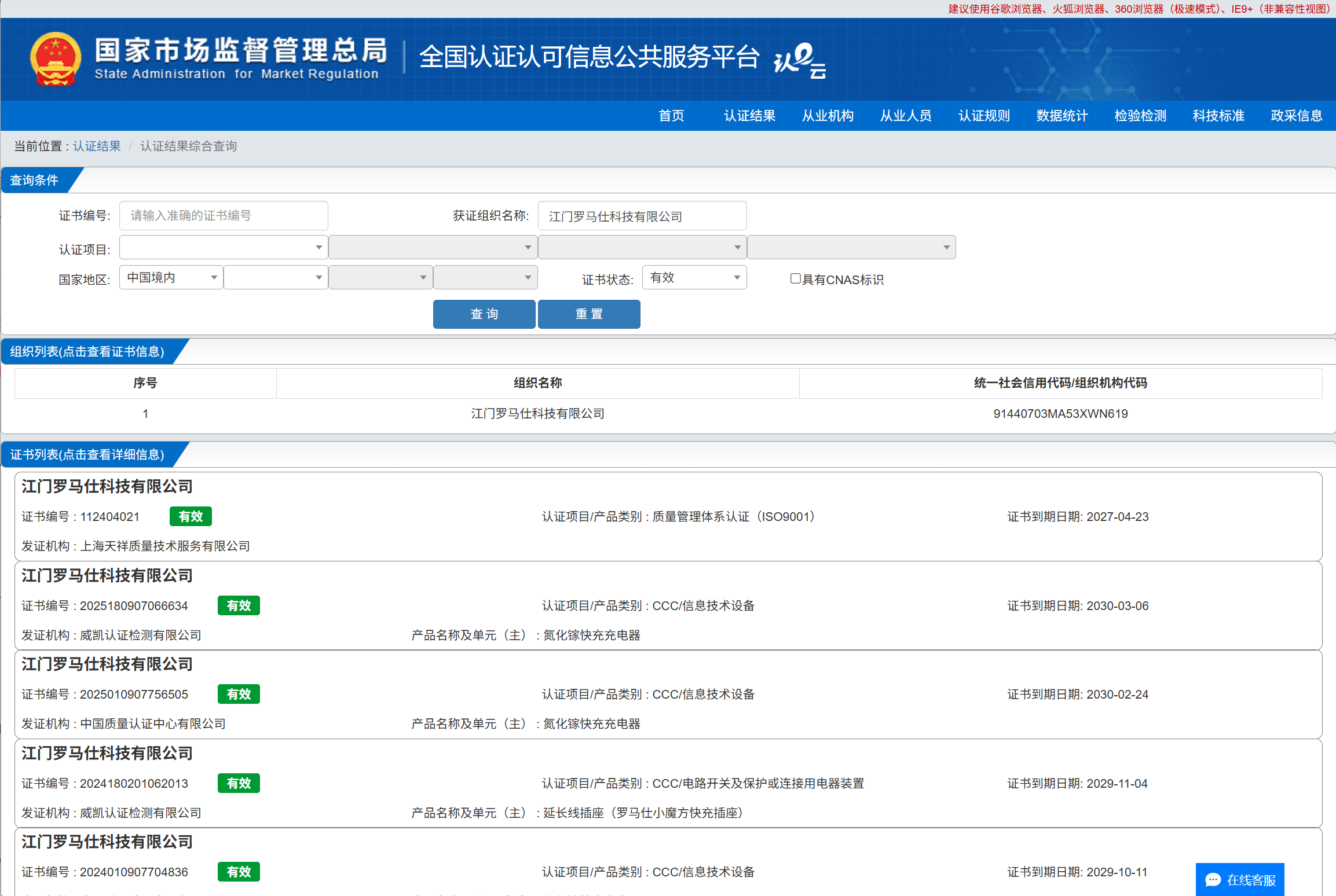Click the 查询条件 section header

pyautogui.click(x=34, y=180)
